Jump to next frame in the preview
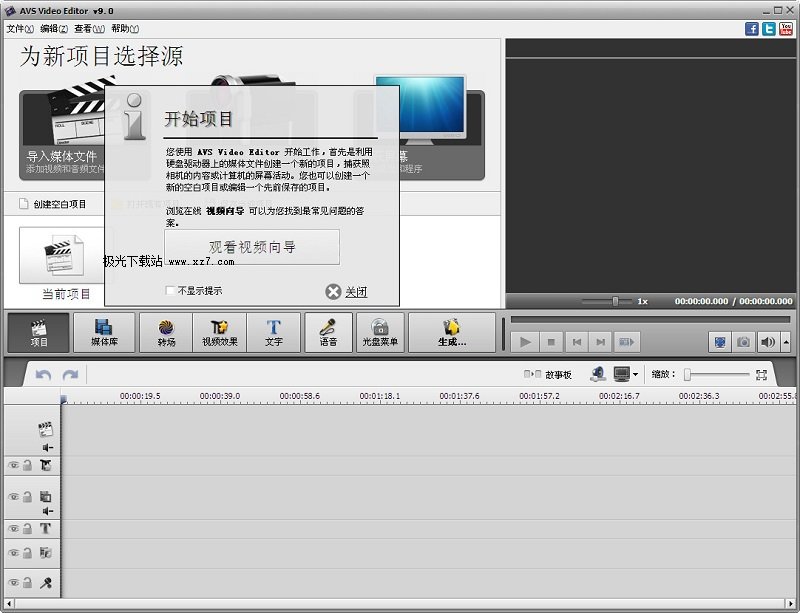The width and height of the screenshot is (800, 613). [601, 342]
